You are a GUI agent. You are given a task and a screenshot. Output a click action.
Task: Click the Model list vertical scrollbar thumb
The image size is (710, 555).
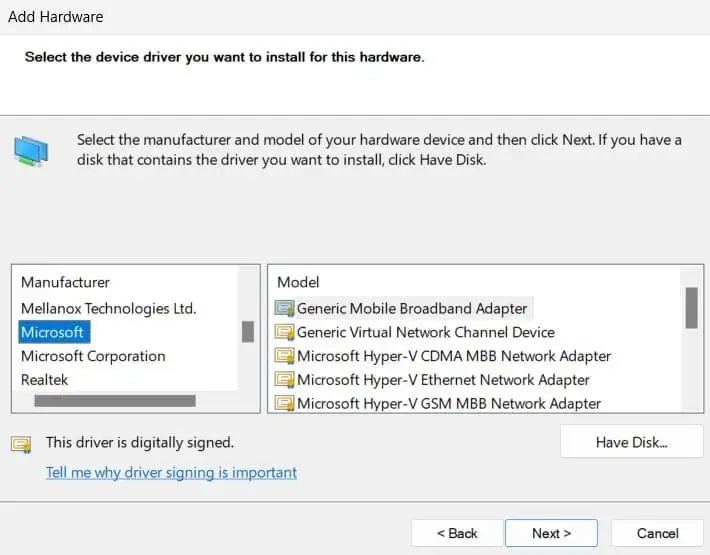(691, 308)
